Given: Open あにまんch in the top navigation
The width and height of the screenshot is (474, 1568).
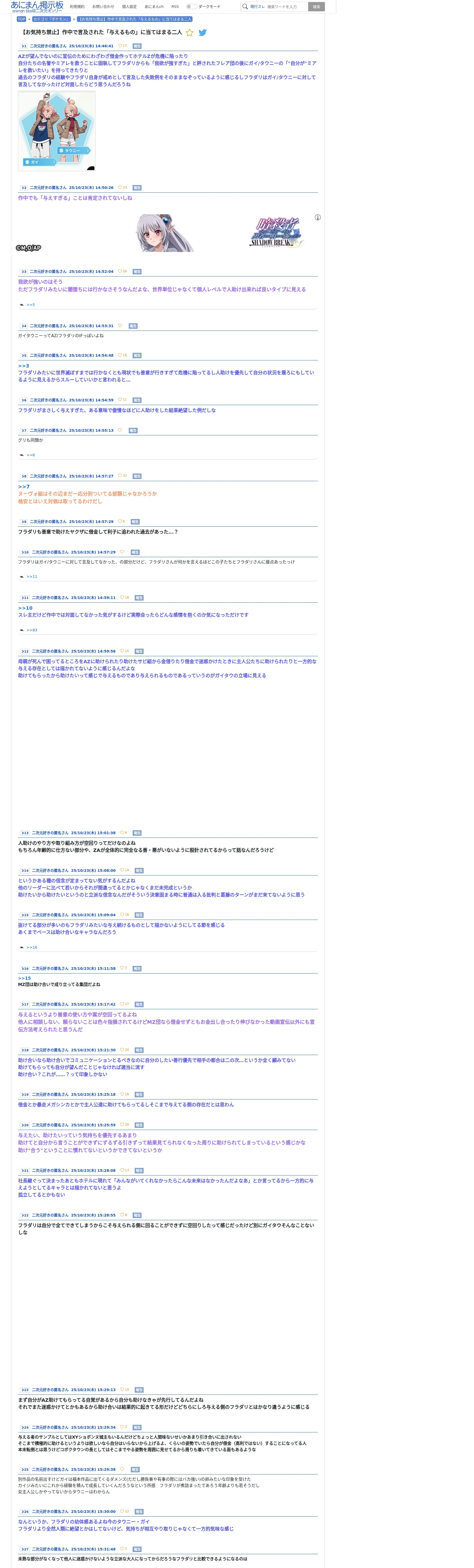Looking at the screenshot, I should [154, 7].
